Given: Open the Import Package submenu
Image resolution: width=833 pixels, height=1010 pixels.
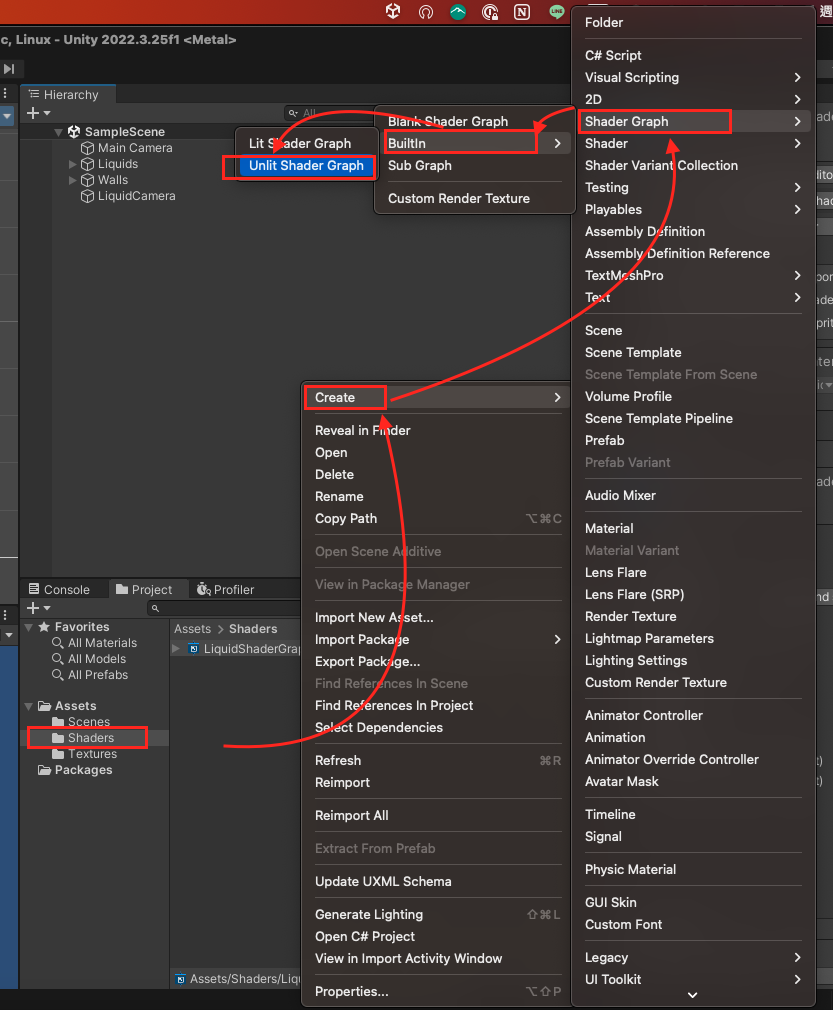Looking at the screenshot, I should [437, 640].
